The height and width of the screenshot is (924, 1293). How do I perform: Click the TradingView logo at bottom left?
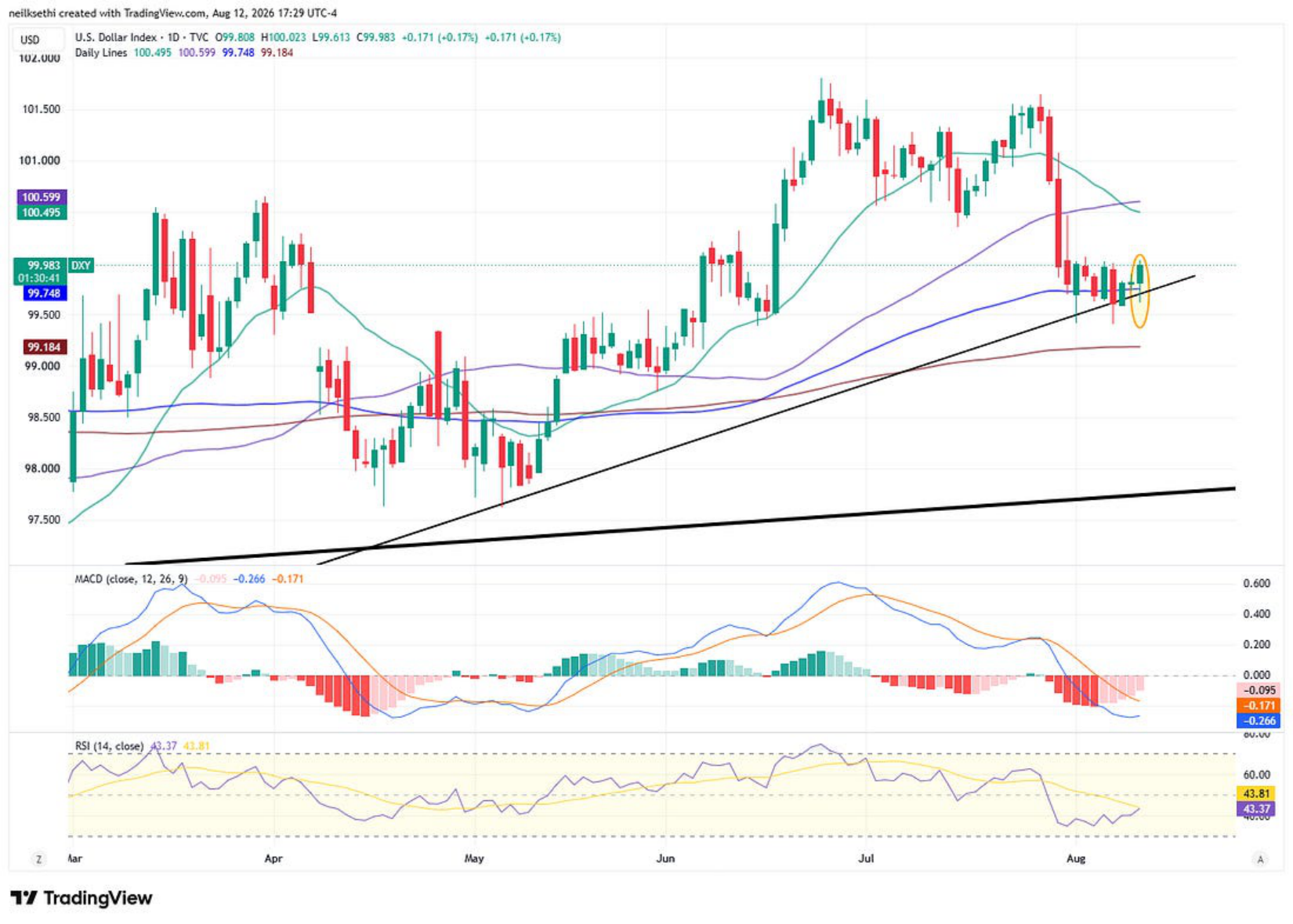click(81, 898)
